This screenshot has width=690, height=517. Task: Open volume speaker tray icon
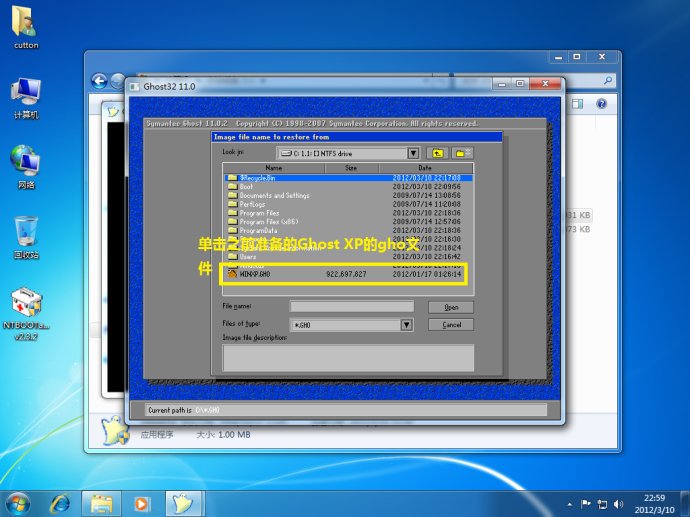click(x=618, y=504)
